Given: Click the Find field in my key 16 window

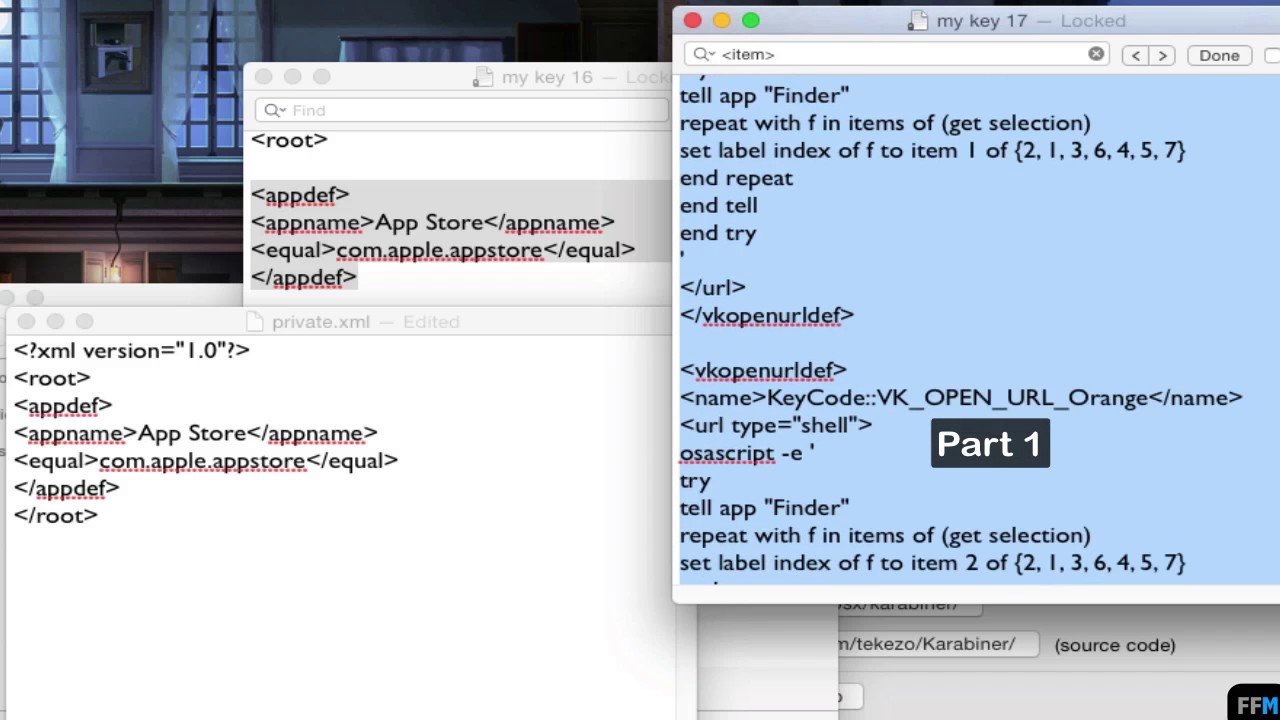Looking at the screenshot, I should pyautogui.click(x=461, y=110).
